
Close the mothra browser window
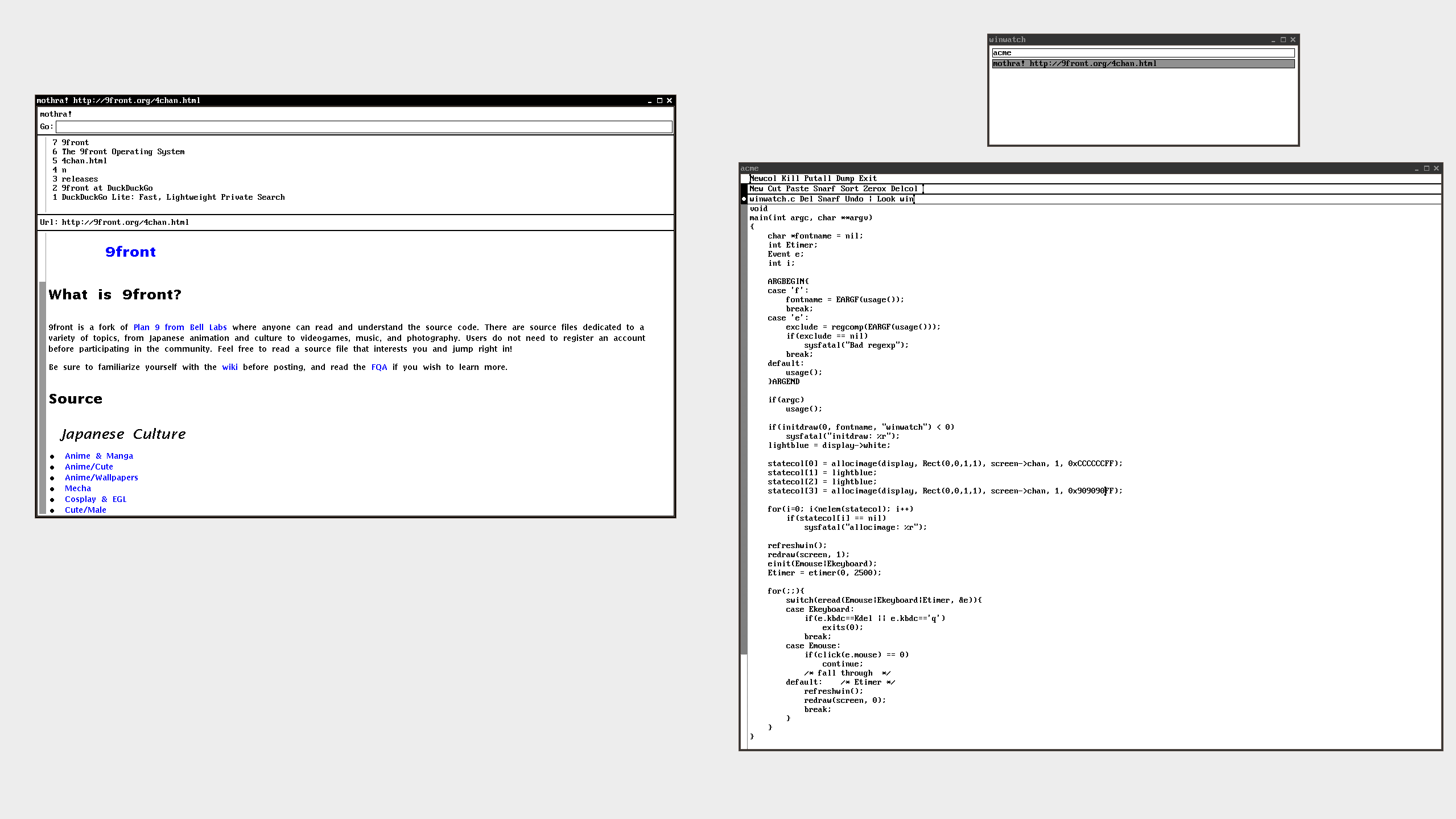(x=669, y=101)
